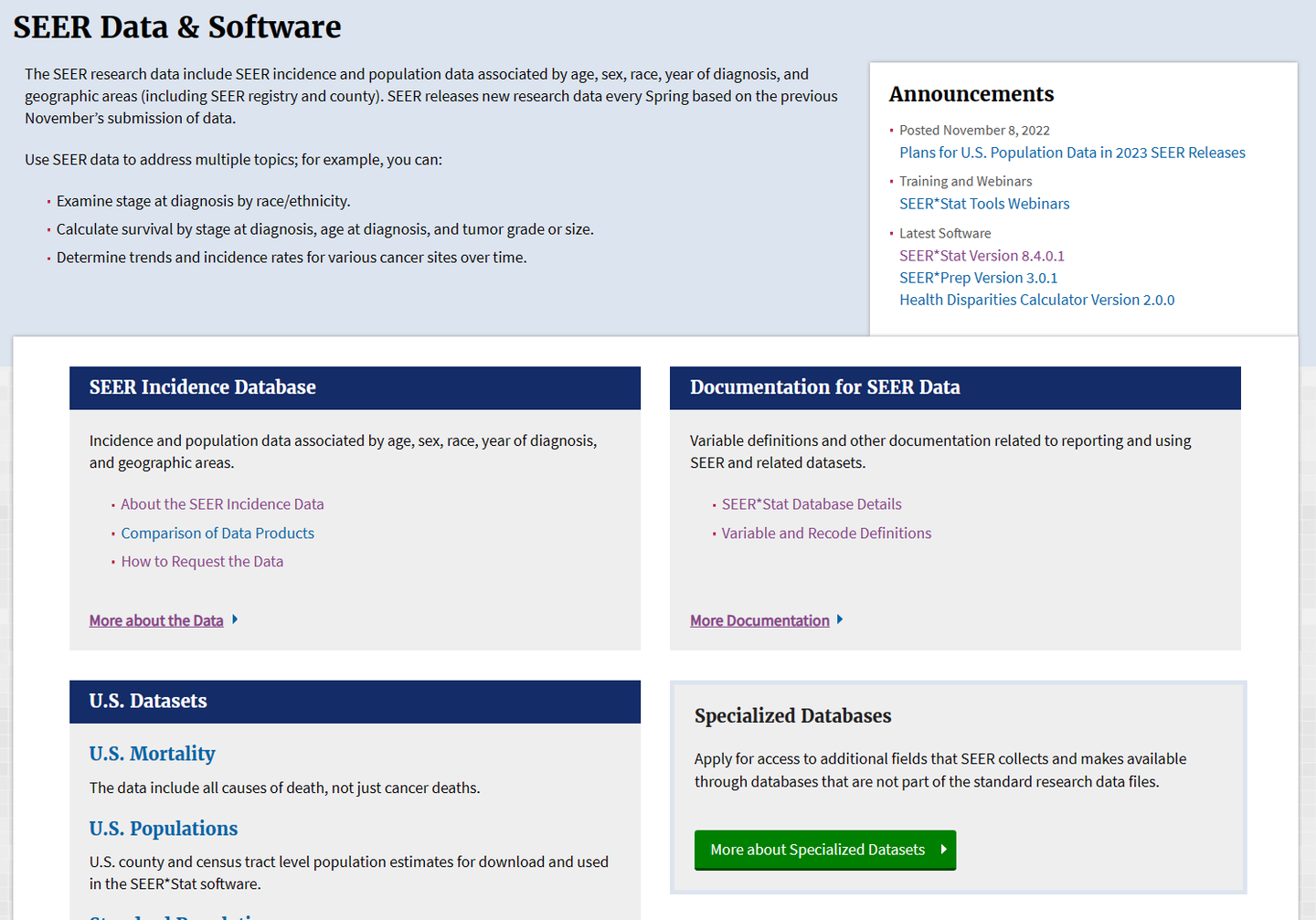
Task: Open the U.S. Populations heading link
Action: (164, 829)
